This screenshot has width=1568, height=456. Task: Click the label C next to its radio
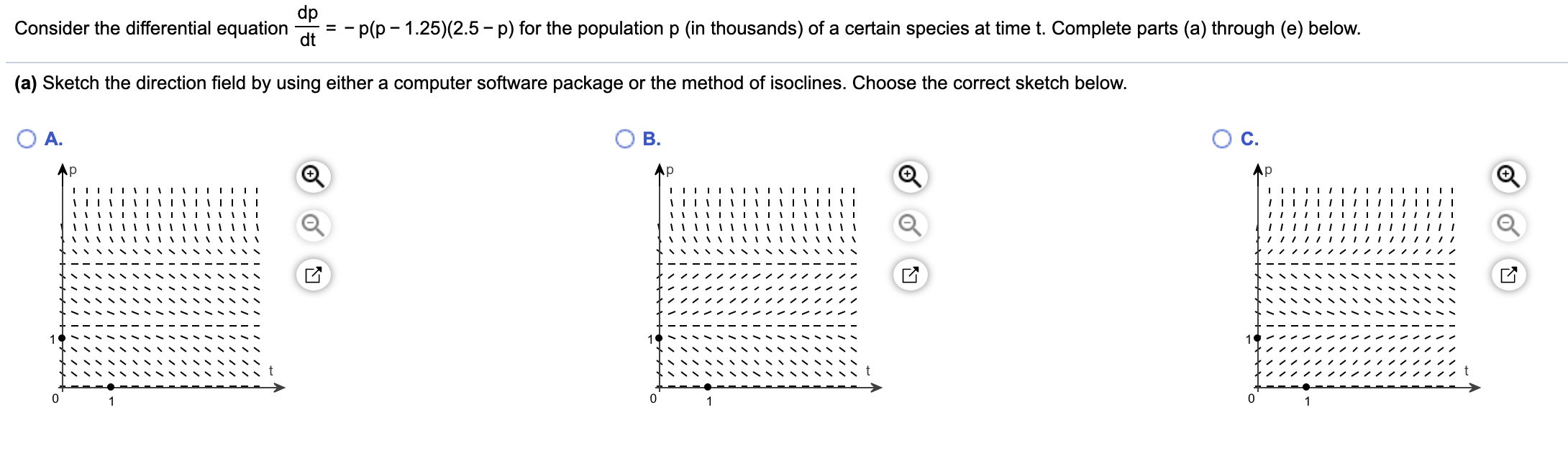1249,137
